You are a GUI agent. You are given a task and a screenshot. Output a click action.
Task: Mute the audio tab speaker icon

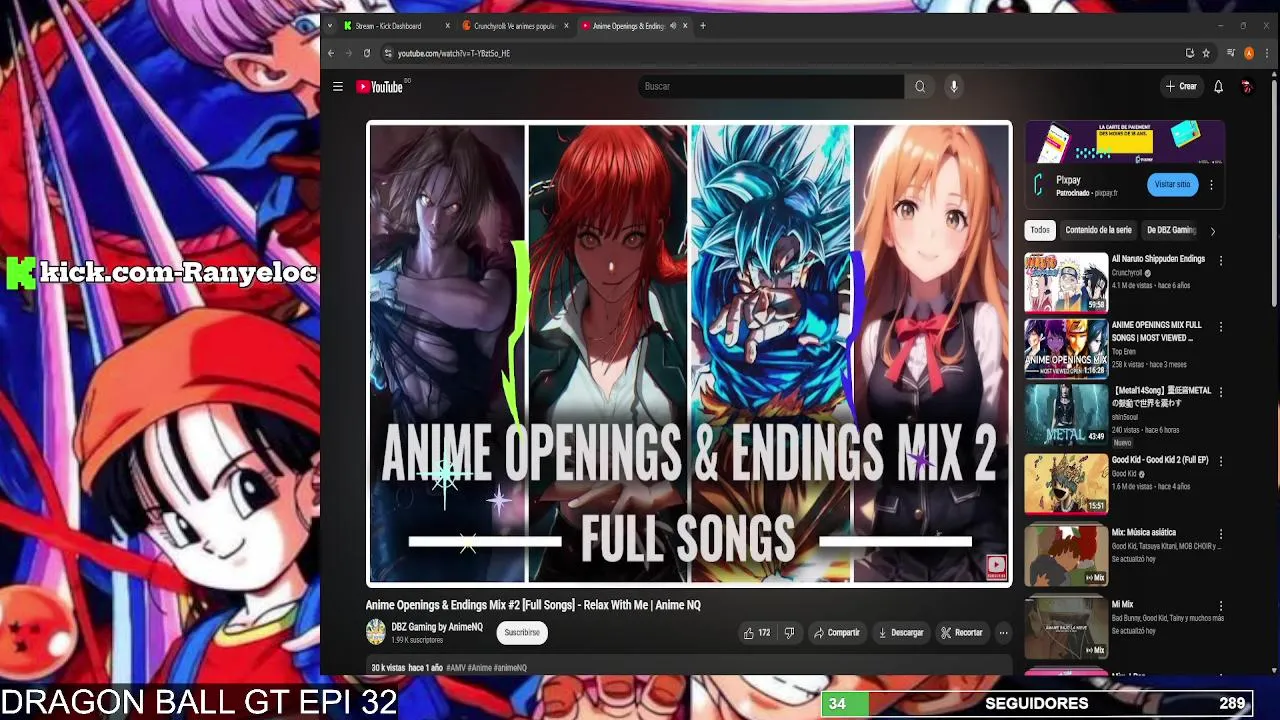tap(673, 26)
